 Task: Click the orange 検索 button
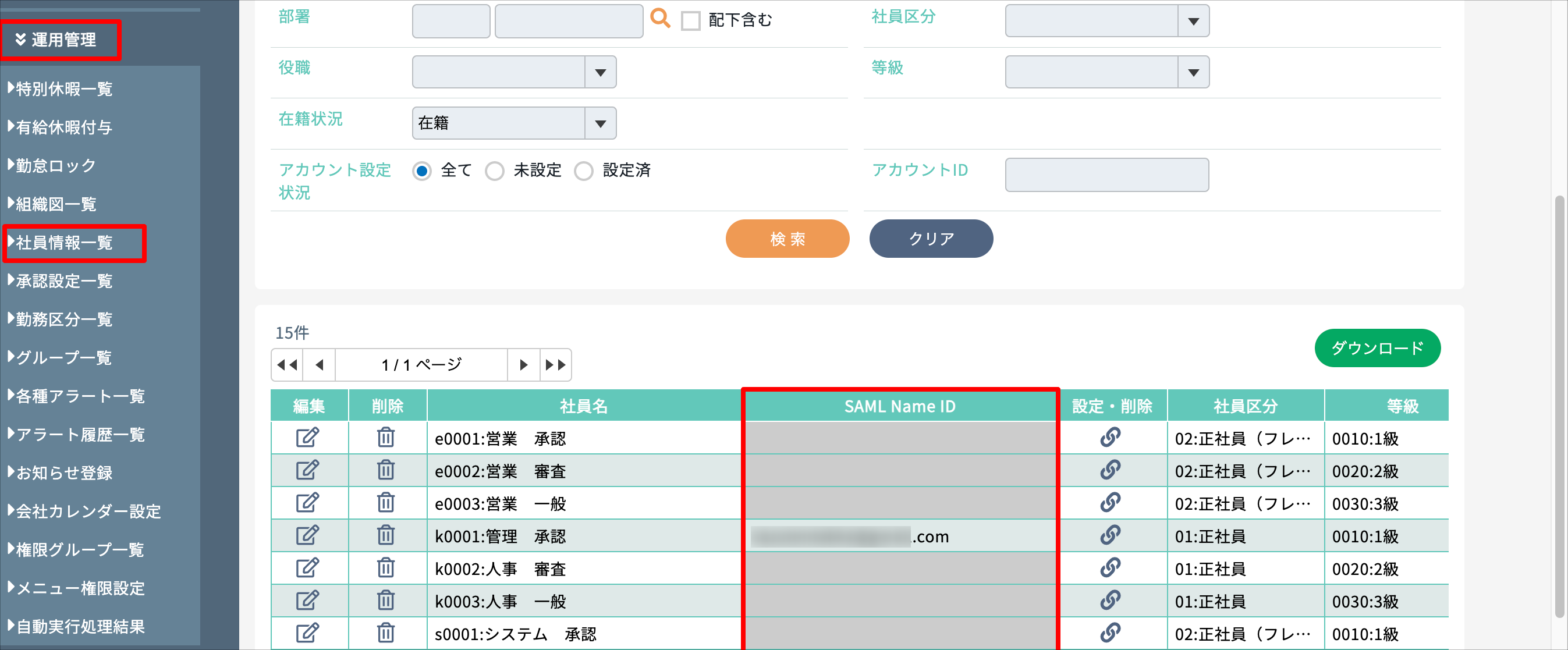787,239
